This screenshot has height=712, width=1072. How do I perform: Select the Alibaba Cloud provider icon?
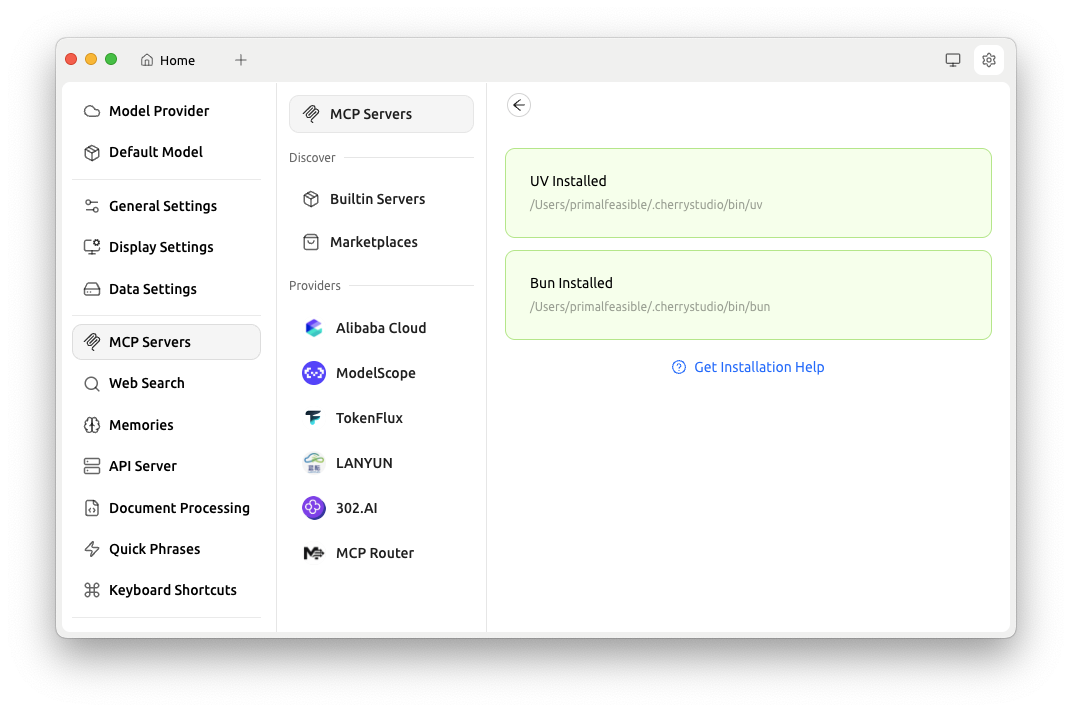click(x=314, y=328)
